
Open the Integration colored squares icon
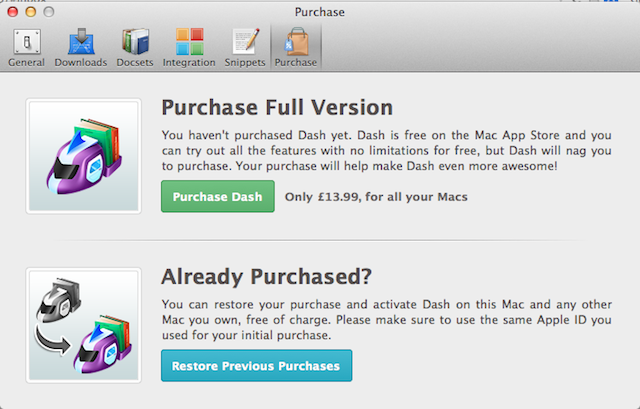[189, 41]
